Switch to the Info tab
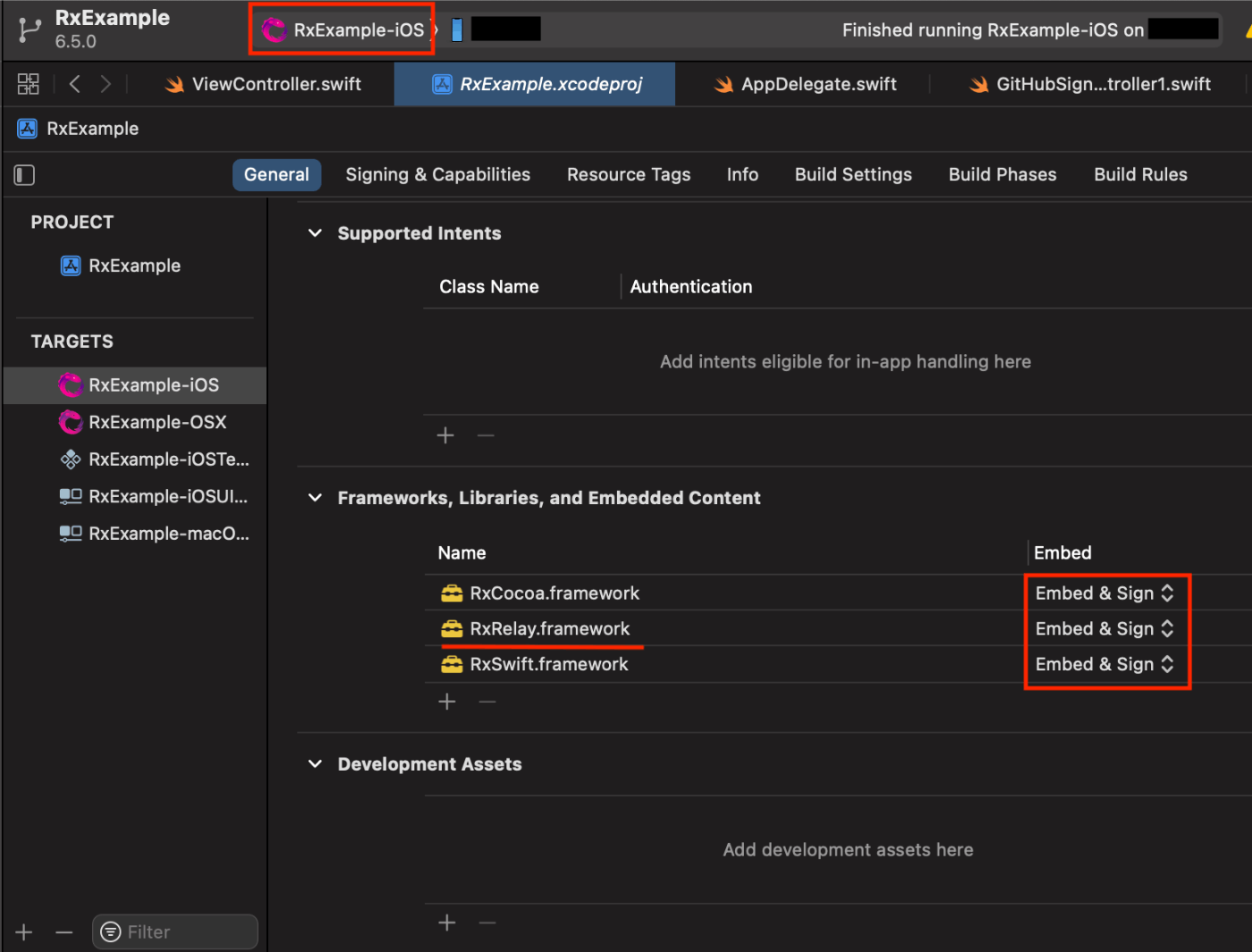1252x952 pixels. [x=742, y=174]
